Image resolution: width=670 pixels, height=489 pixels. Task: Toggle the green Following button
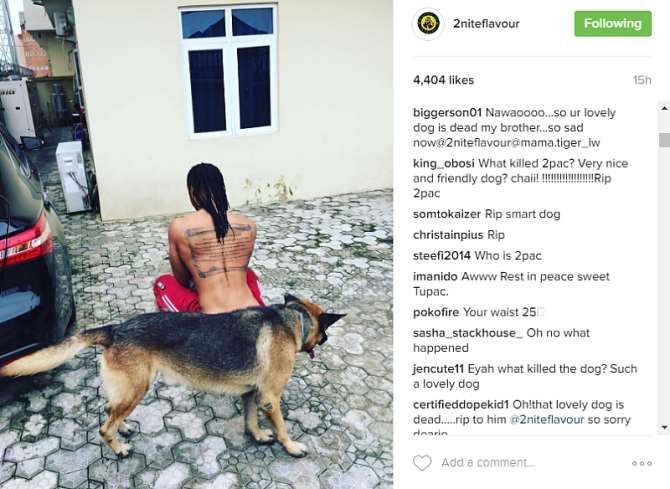613,24
